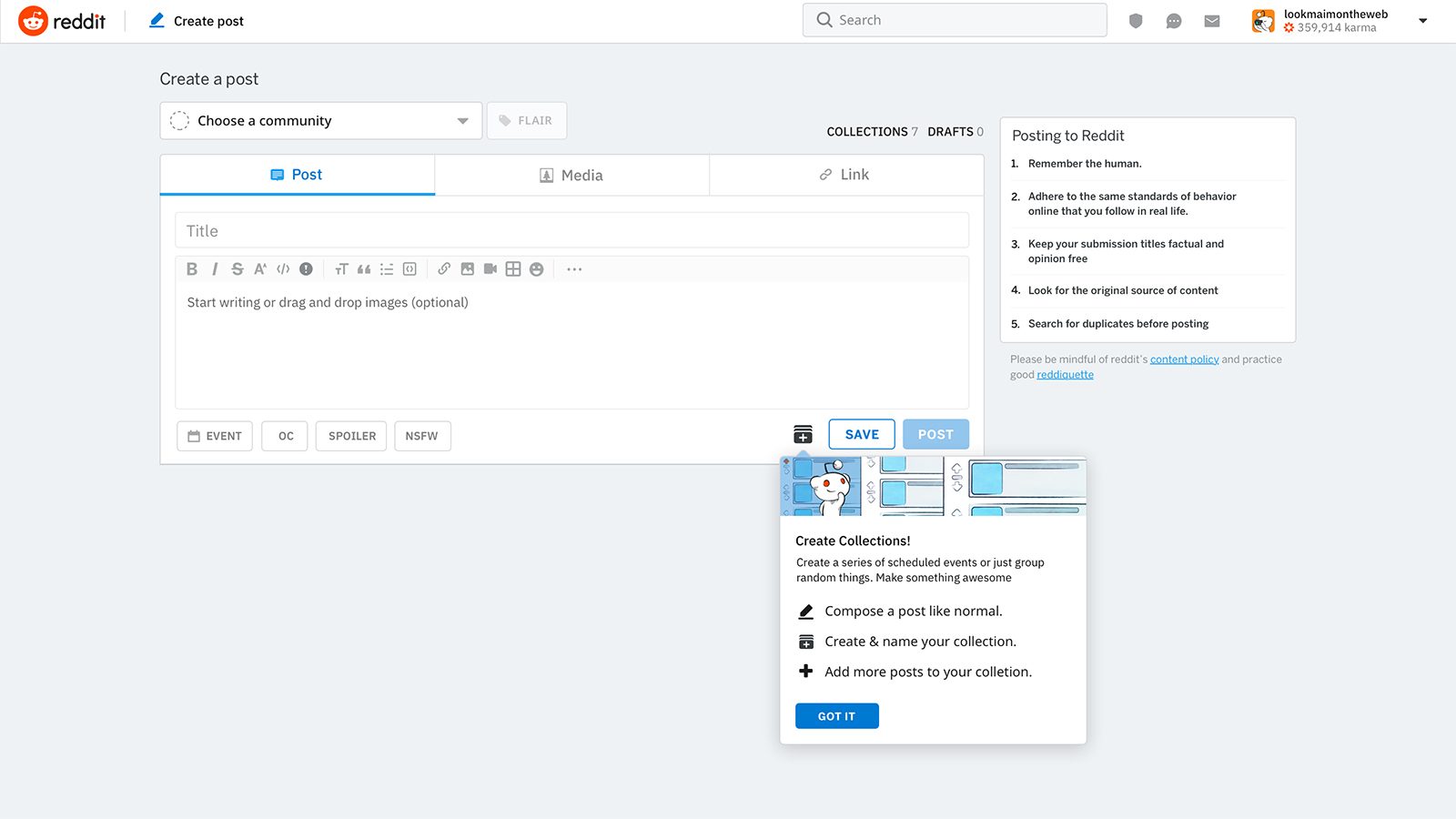1456x819 pixels.
Task: Click rule 'Keep your submission titles factual'
Action: click(x=1126, y=251)
